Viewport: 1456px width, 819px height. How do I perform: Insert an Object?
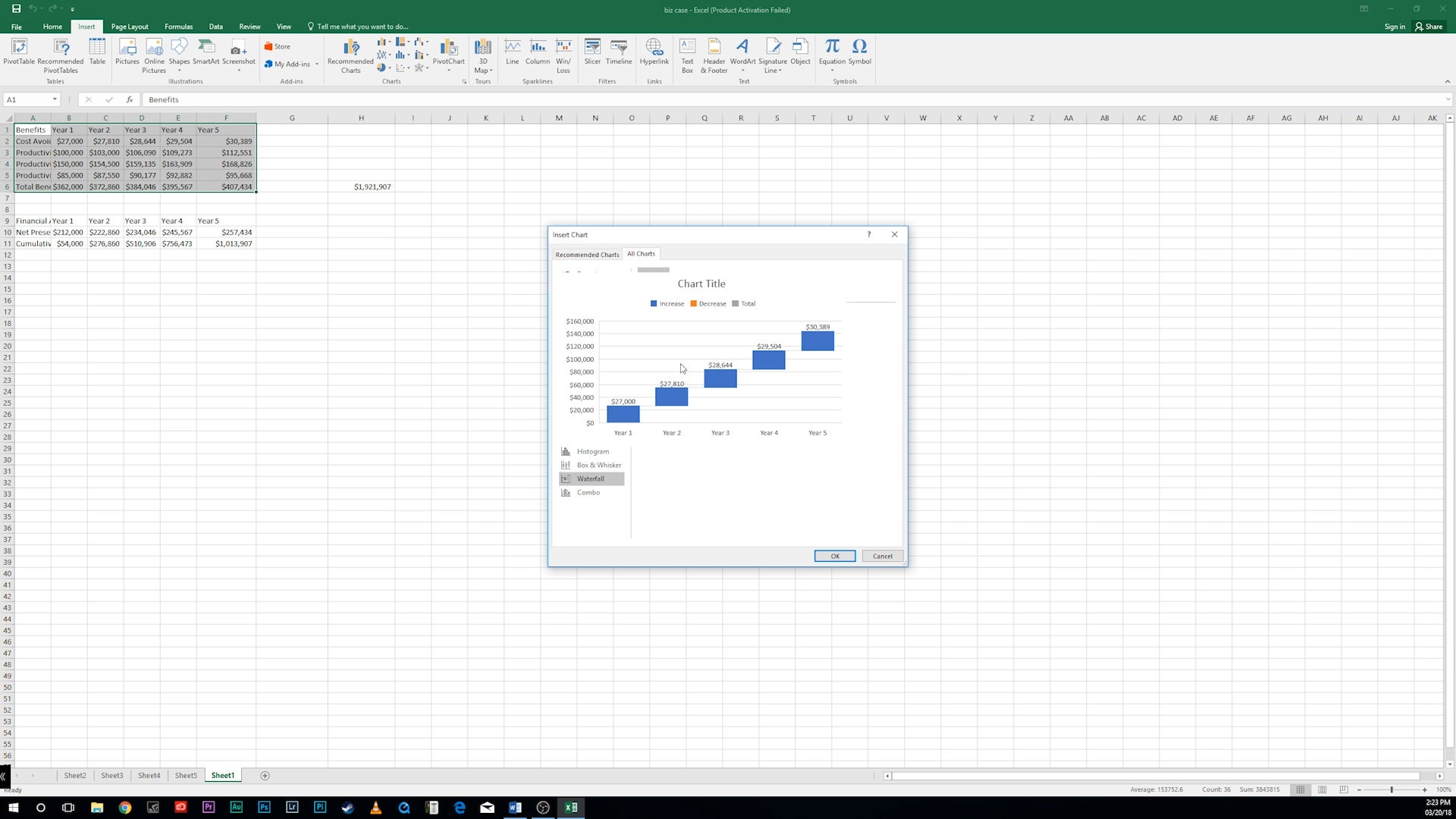[801, 52]
